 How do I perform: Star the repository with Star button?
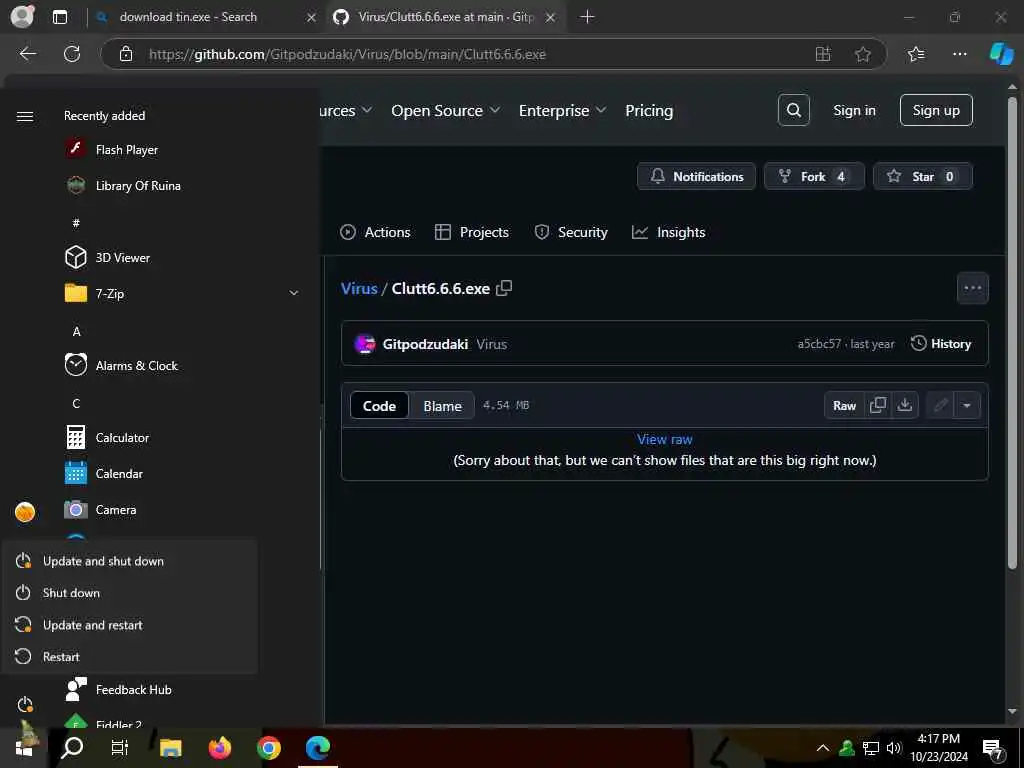pos(923,176)
